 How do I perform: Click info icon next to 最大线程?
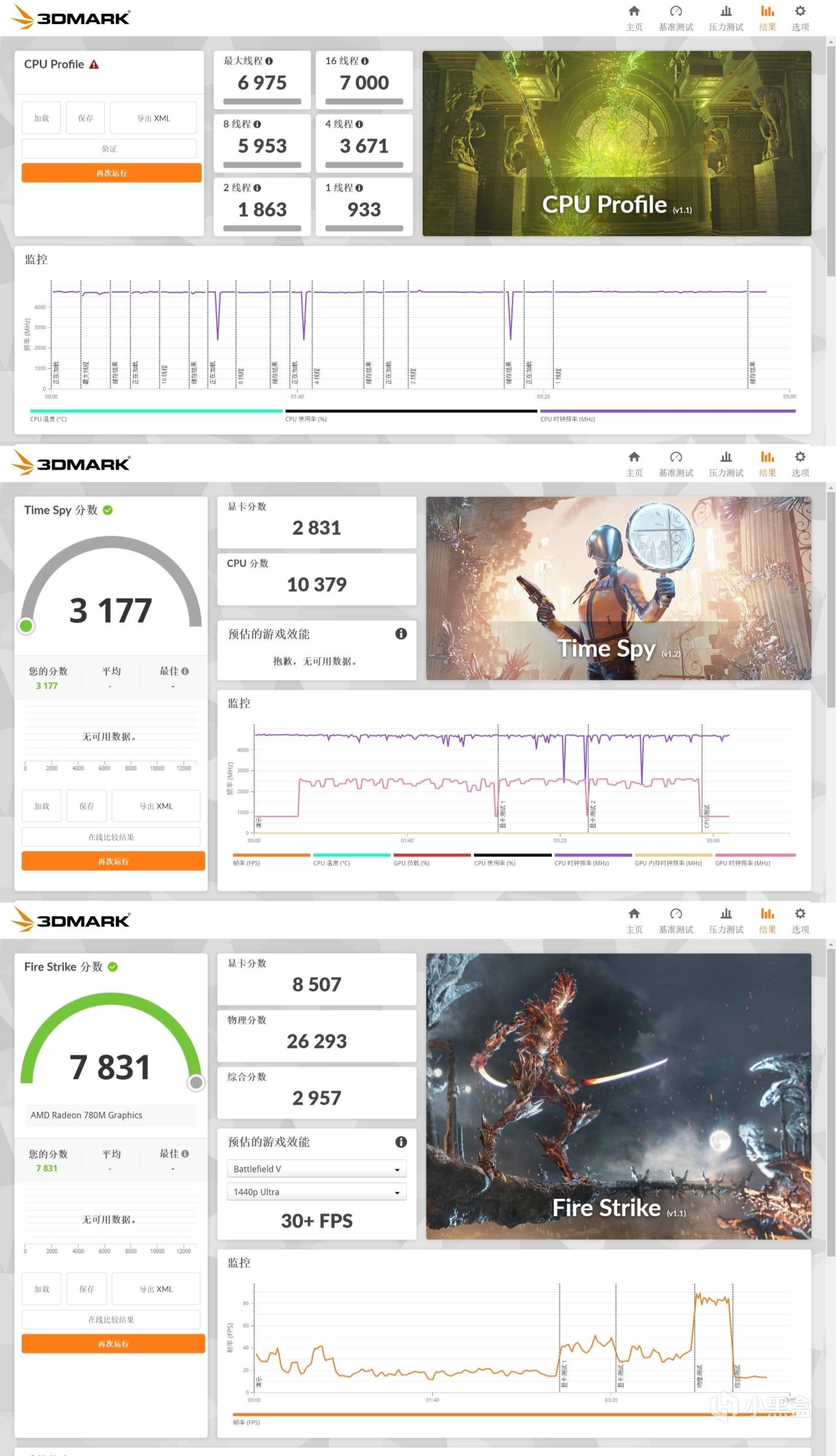(269, 61)
